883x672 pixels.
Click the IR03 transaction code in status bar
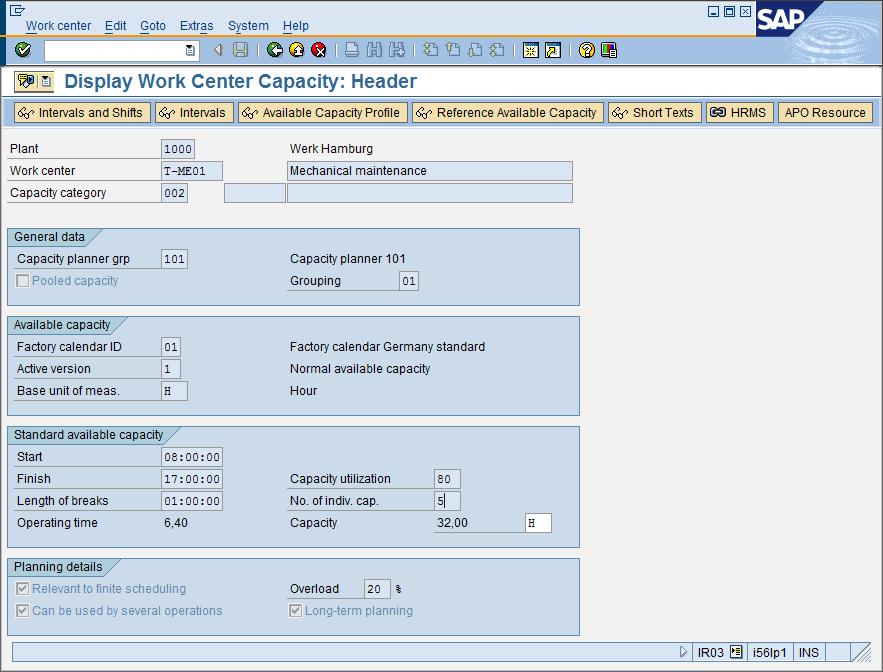click(710, 652)
